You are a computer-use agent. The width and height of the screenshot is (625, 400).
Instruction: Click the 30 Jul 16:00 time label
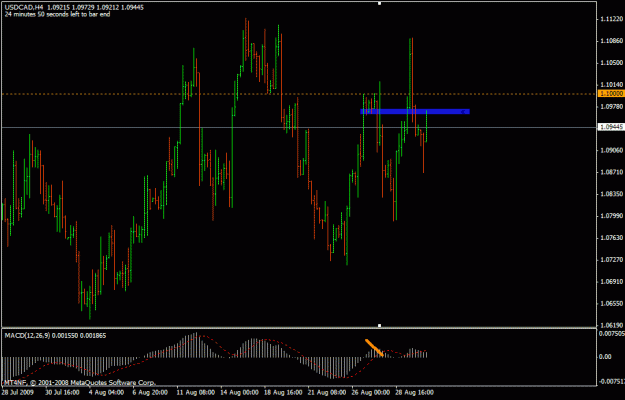[61, 392]
